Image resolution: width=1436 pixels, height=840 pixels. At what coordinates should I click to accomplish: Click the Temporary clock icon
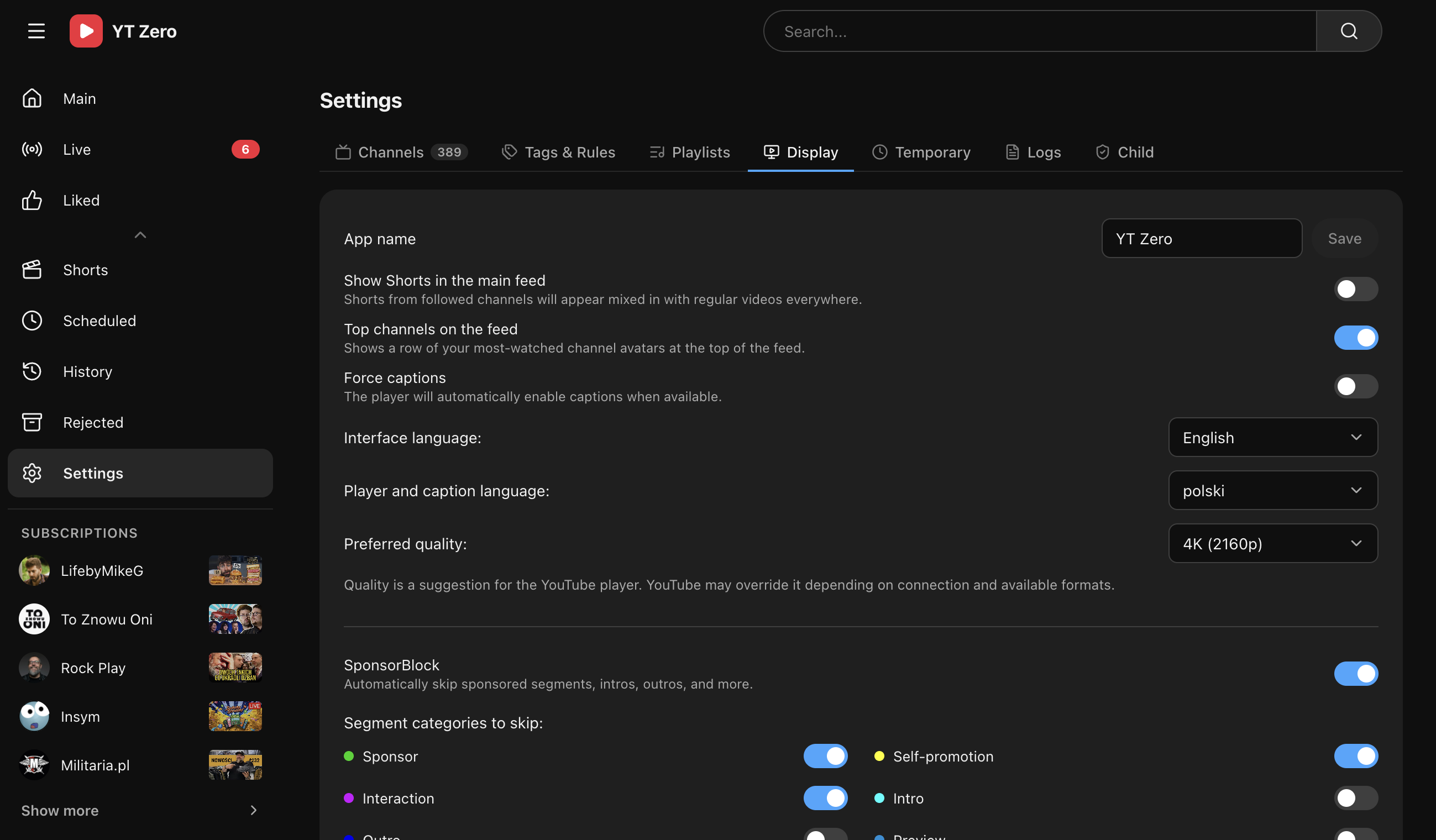(880, 152)
